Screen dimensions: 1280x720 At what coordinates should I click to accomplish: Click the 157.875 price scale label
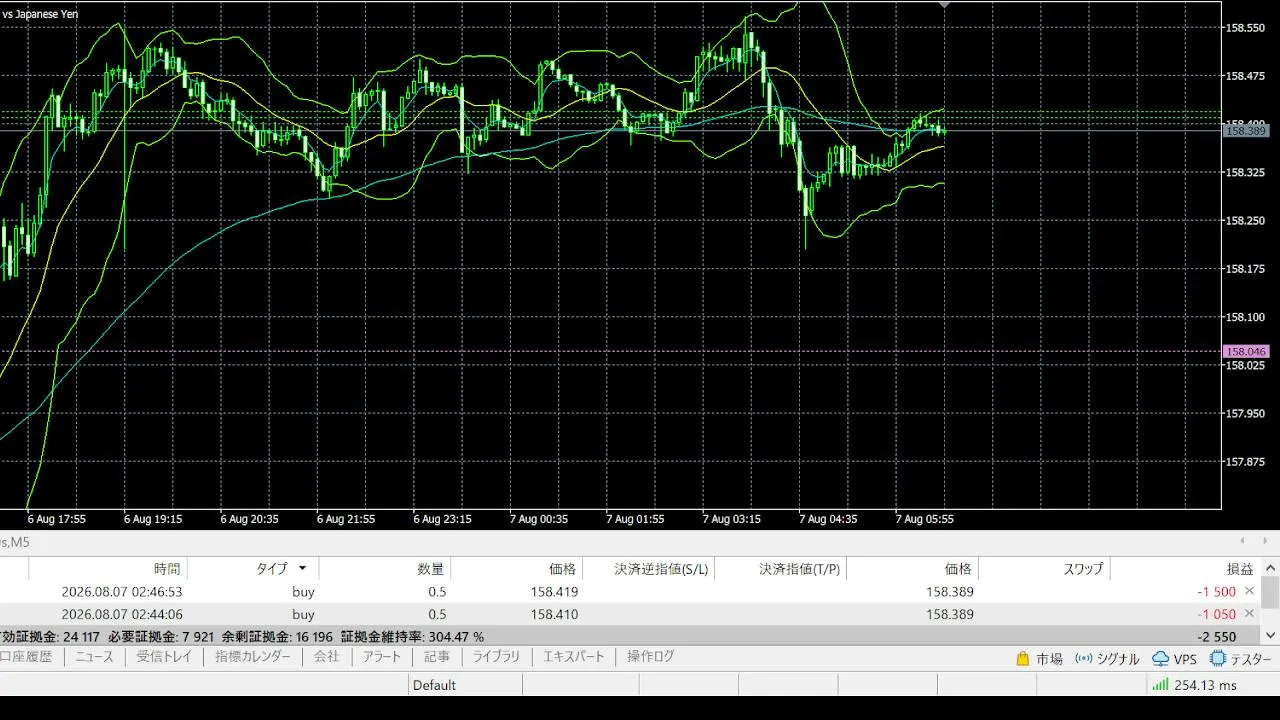point(1245,461)
